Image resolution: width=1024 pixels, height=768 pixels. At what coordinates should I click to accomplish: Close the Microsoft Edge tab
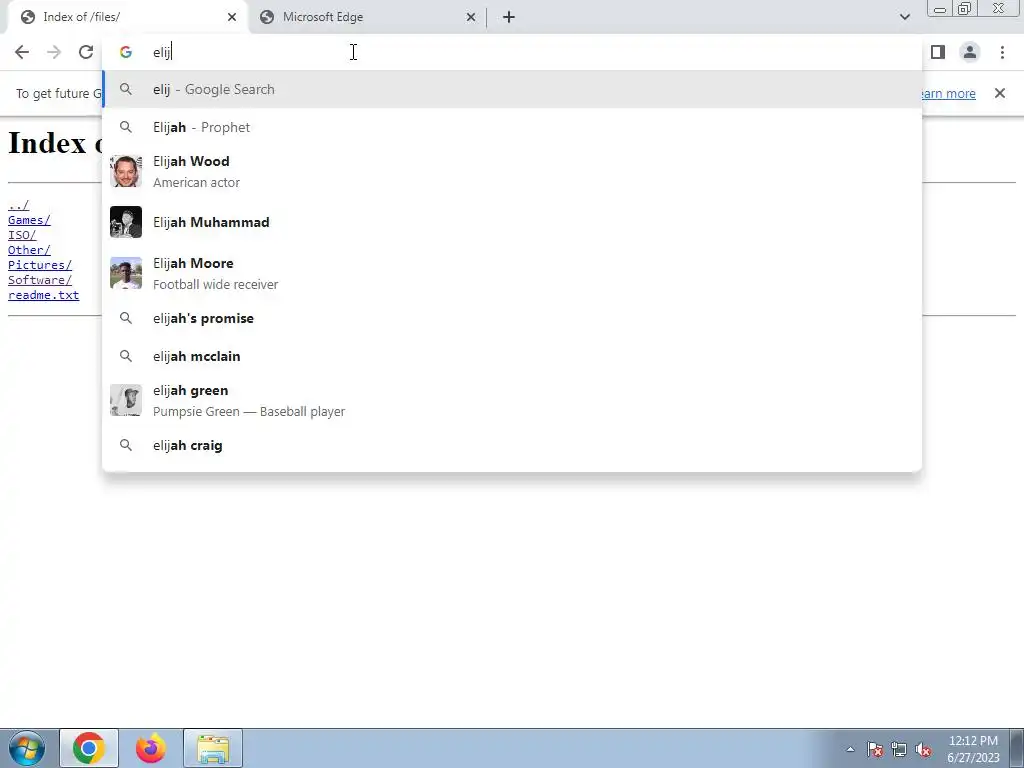[x=471, y=18]
